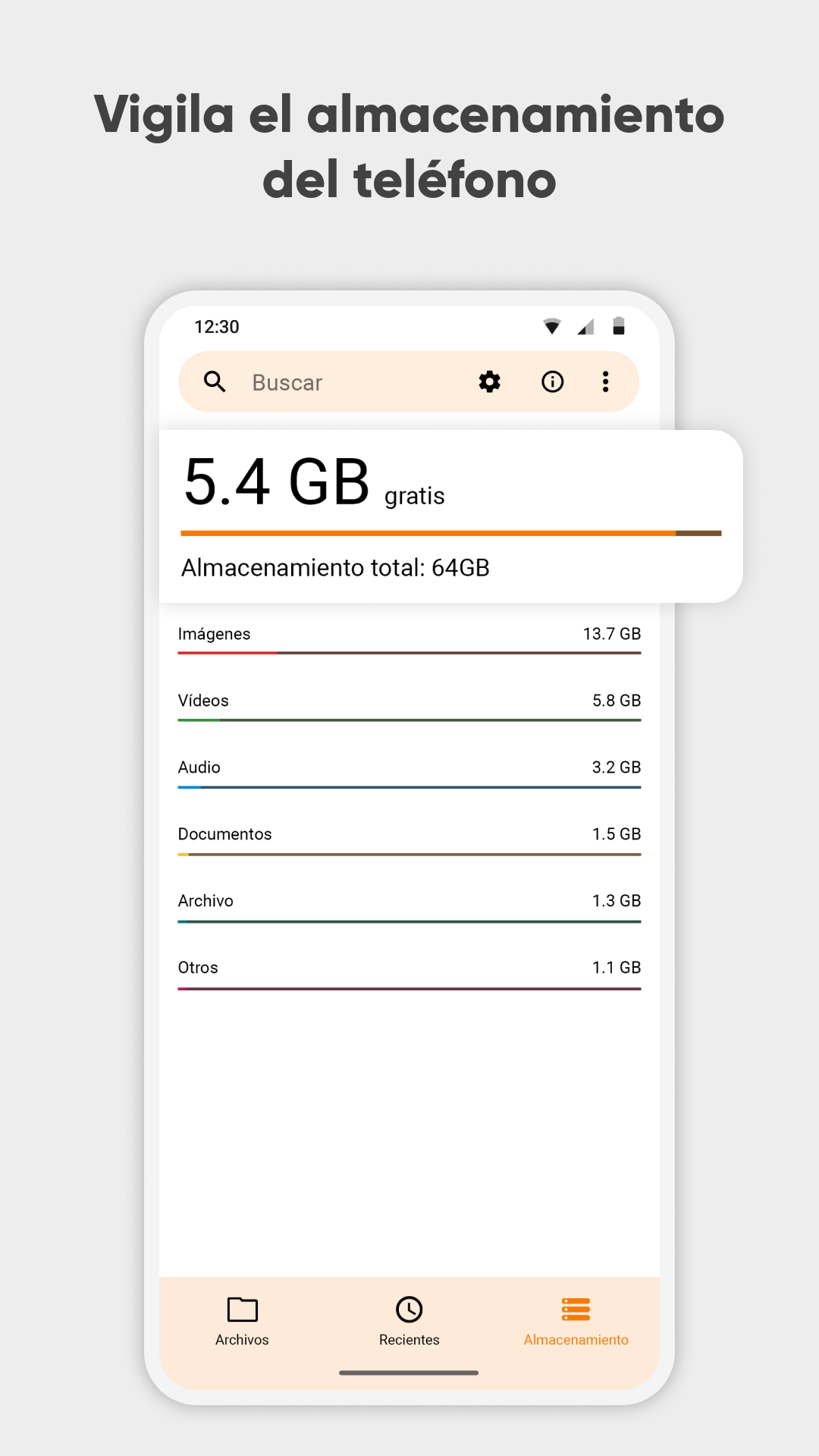Click the Audio usage progress bar
819x1456 pixels.
click(409, 786)
